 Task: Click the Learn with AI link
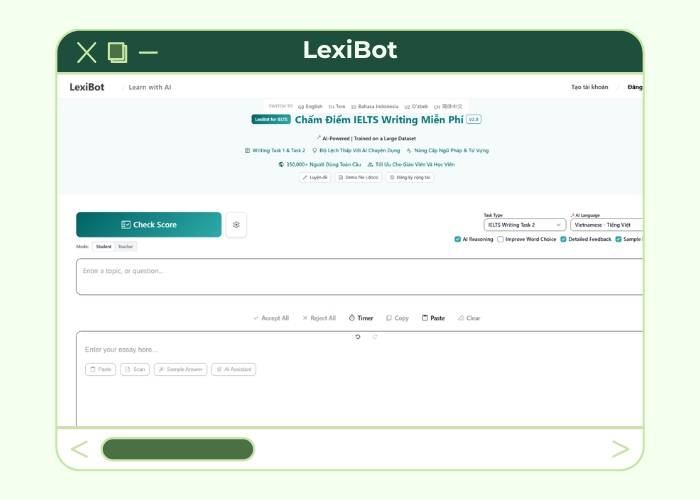pyautogui.click(x=150, y=87)
